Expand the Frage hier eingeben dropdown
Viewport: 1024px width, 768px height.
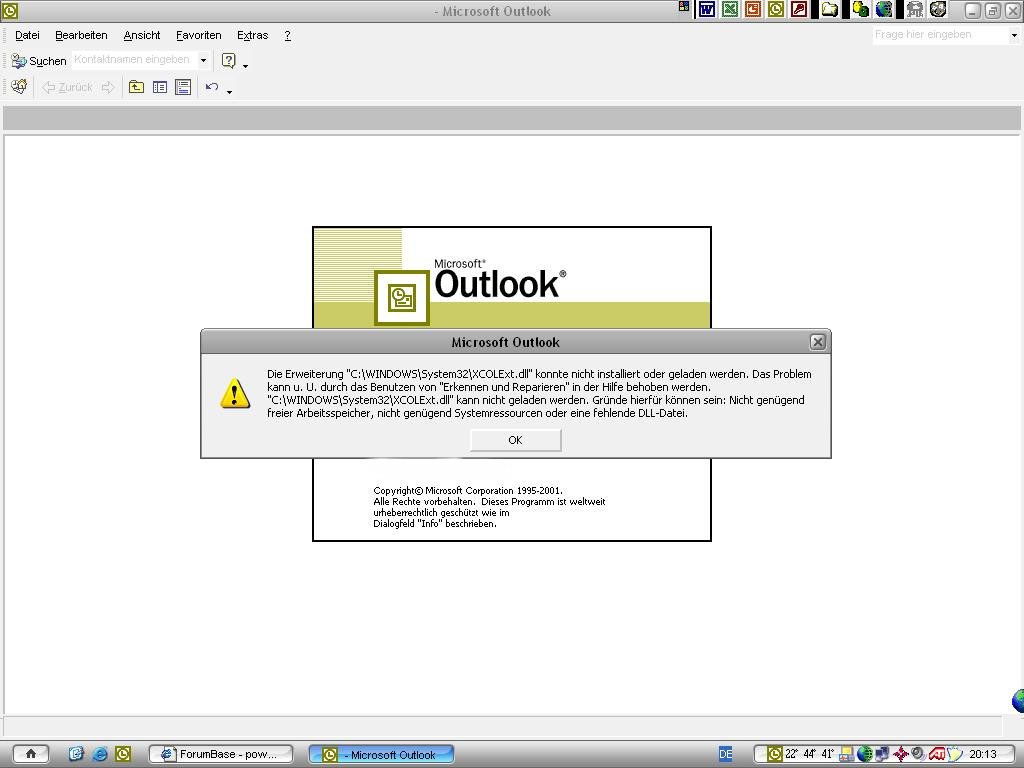(x=1014, y=36)
